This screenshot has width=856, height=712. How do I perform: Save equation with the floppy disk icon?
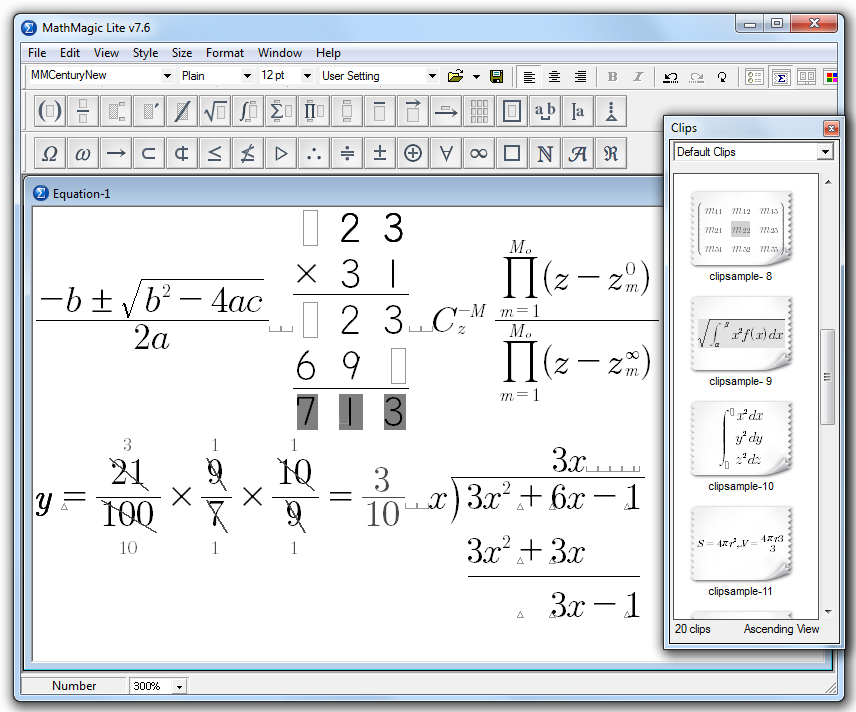click(x=497, y=76)
